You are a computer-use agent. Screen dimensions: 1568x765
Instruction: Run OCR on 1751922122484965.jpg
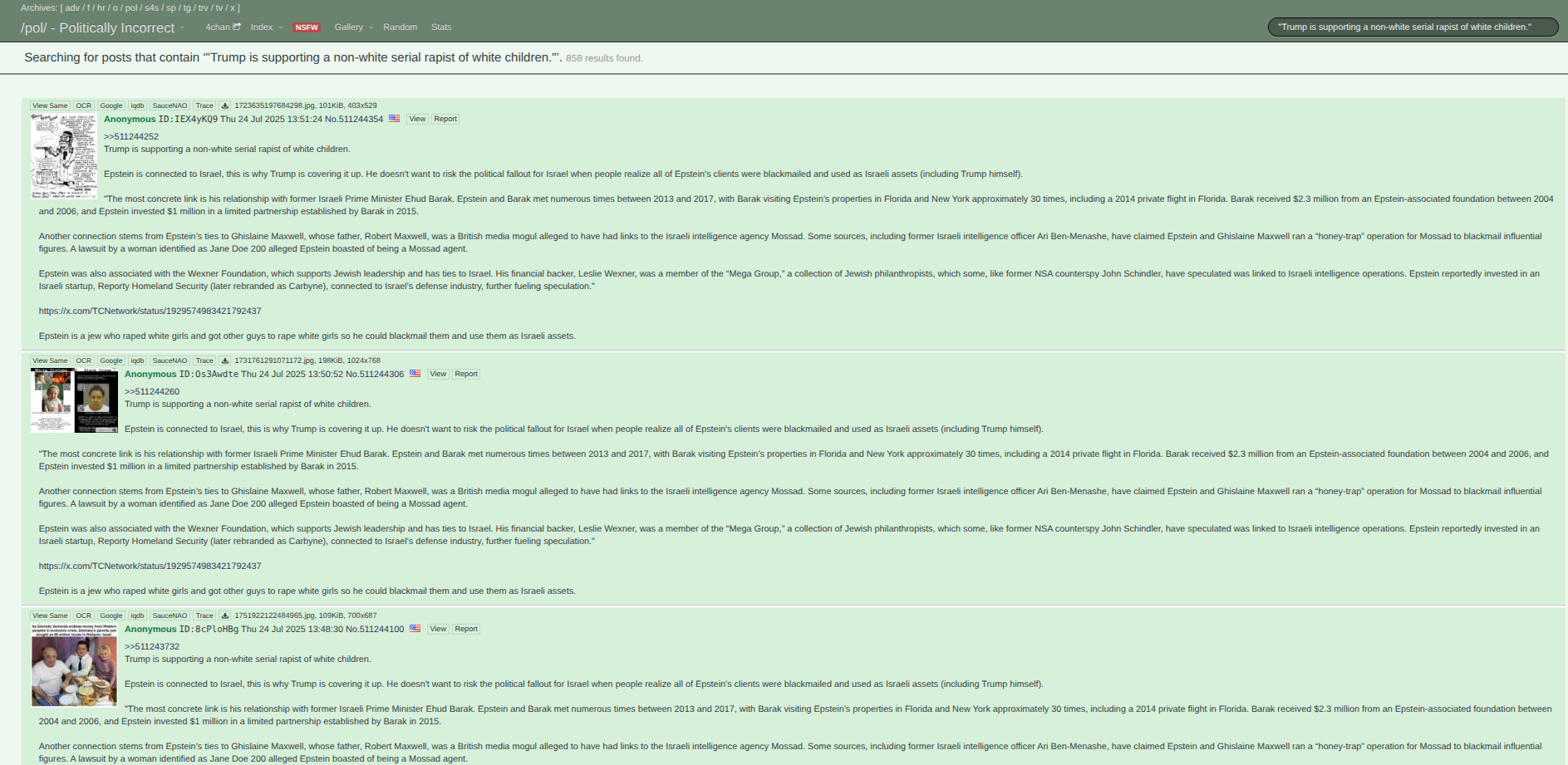84,615
